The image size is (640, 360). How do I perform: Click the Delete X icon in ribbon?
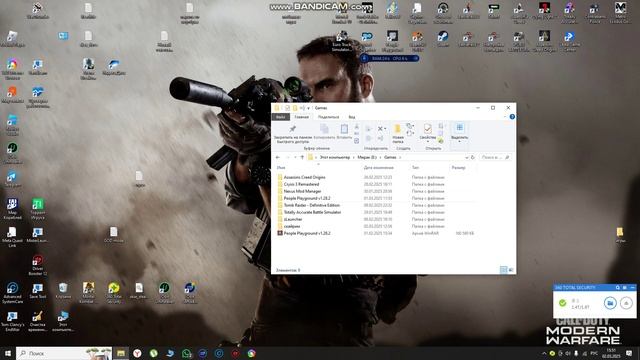click(380, 129)
